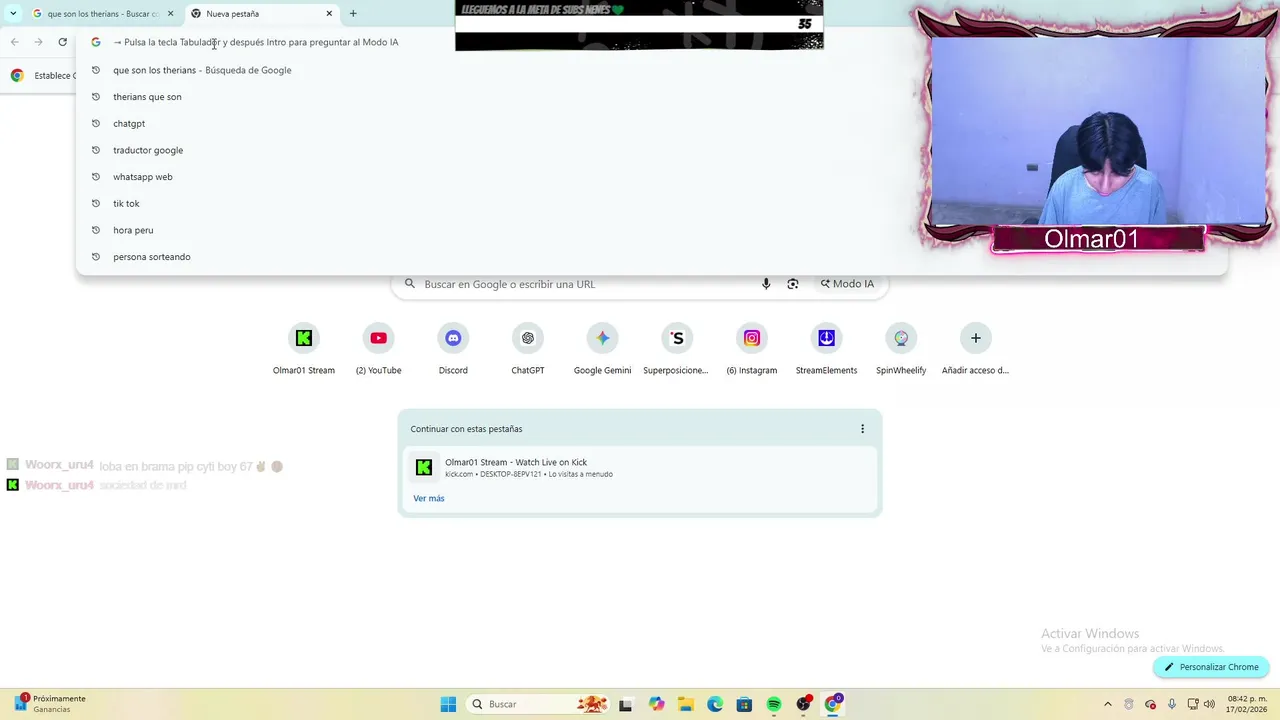The image size is (1280, 720).
Task: Click Personalizar Chrome button
Action: [1211, 667]
